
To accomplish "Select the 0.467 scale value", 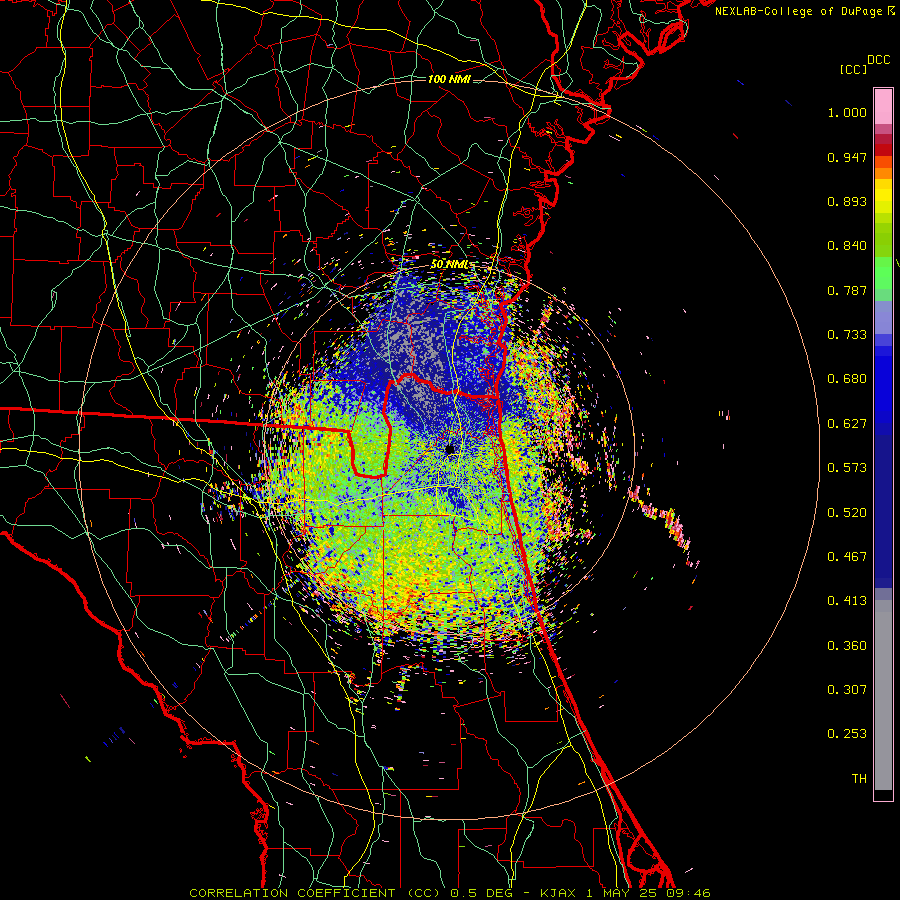I will [847, 556].
